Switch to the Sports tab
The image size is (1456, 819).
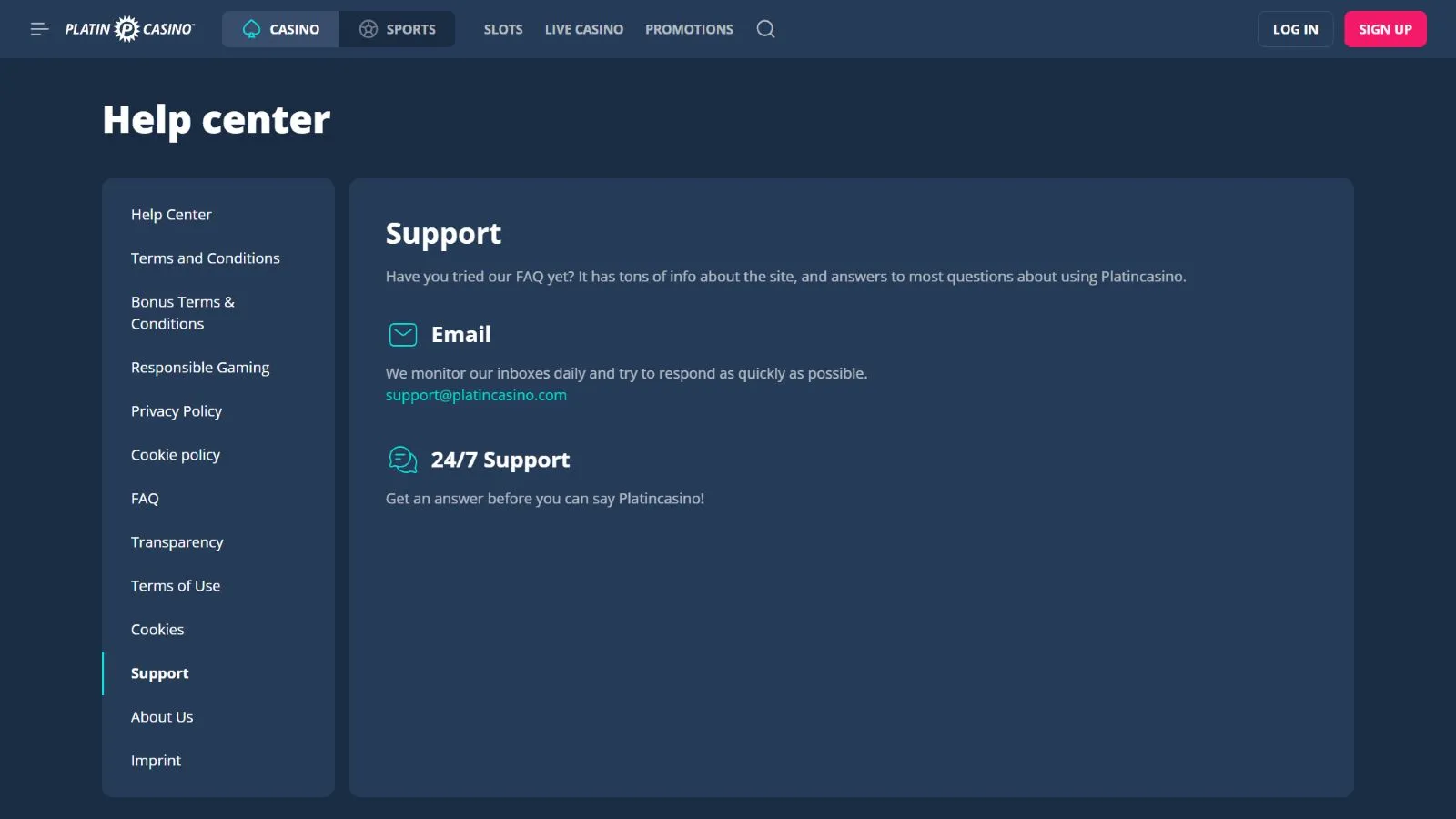point(397,29)
